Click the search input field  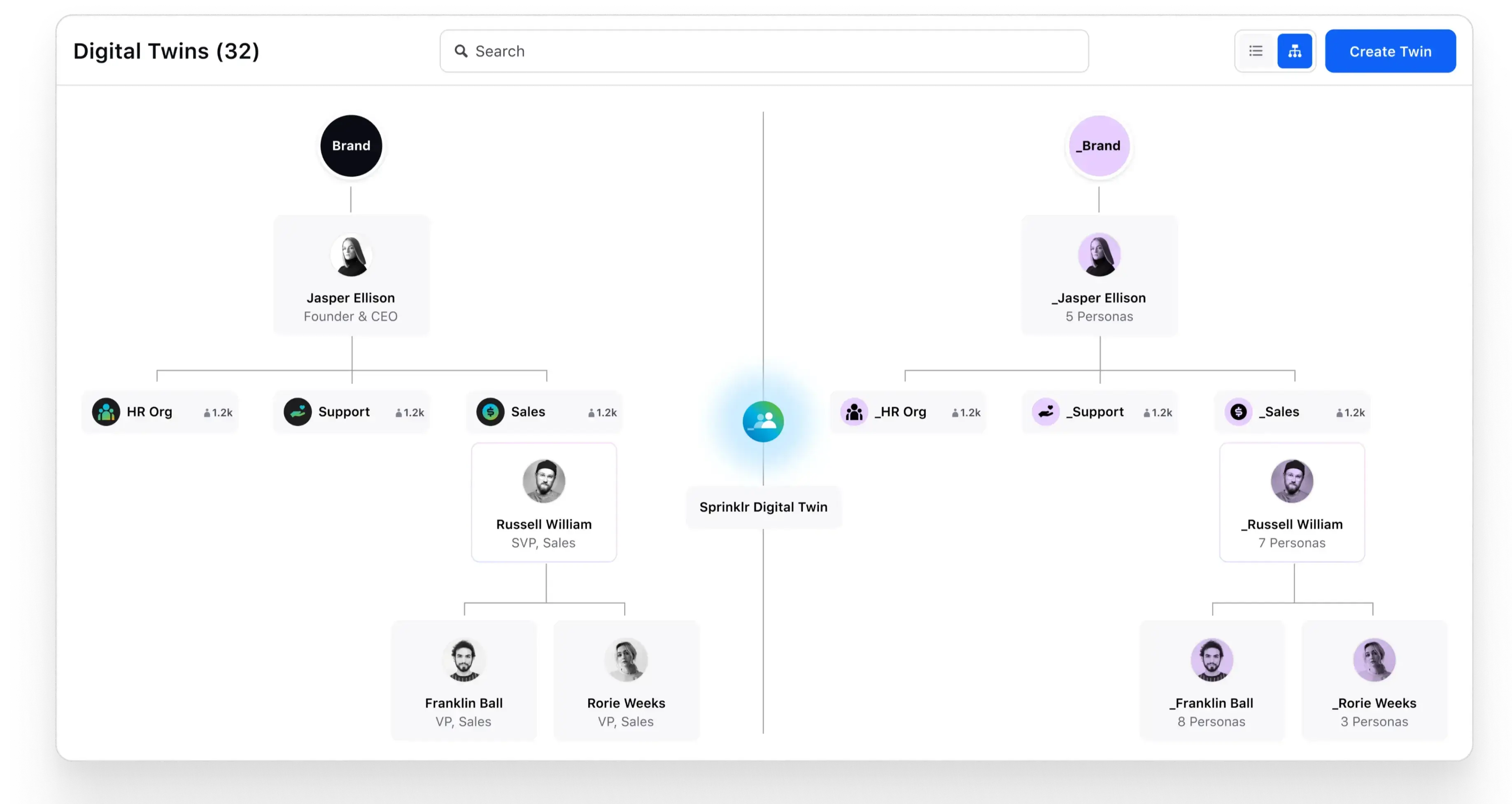point(764,51)
